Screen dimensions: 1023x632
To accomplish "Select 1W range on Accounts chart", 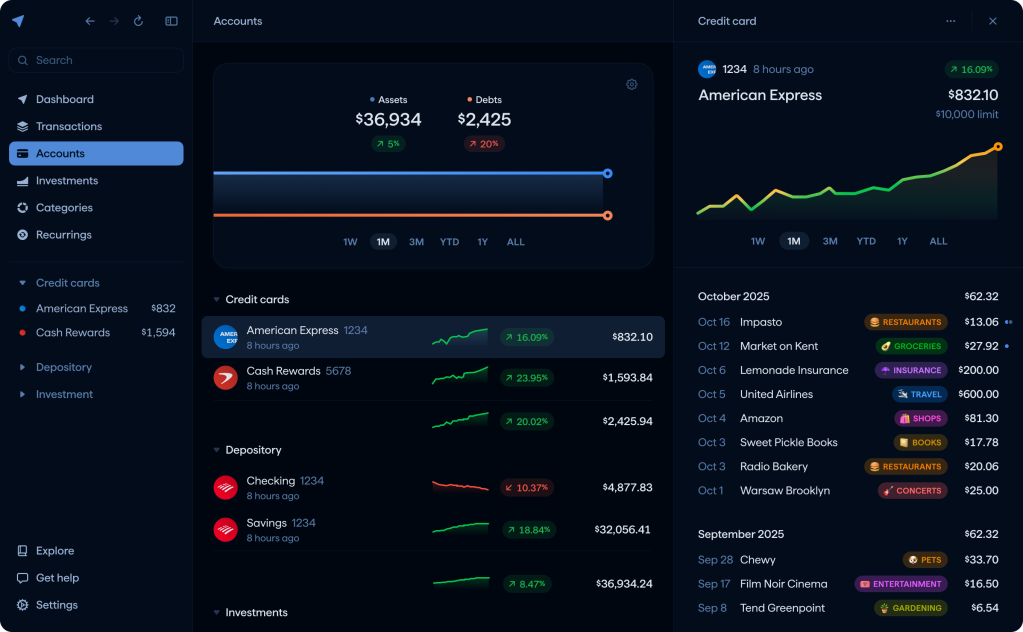I will point(350,242).
